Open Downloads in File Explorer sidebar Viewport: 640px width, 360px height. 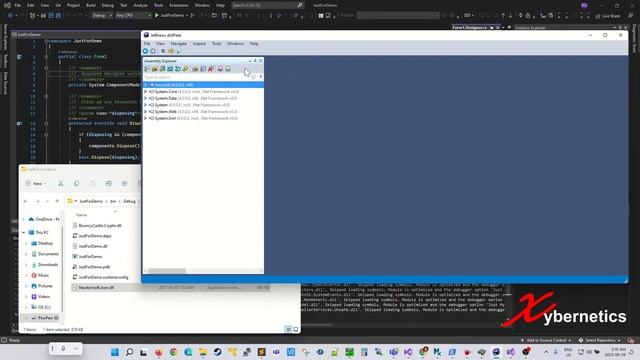[x=47, y=264]
